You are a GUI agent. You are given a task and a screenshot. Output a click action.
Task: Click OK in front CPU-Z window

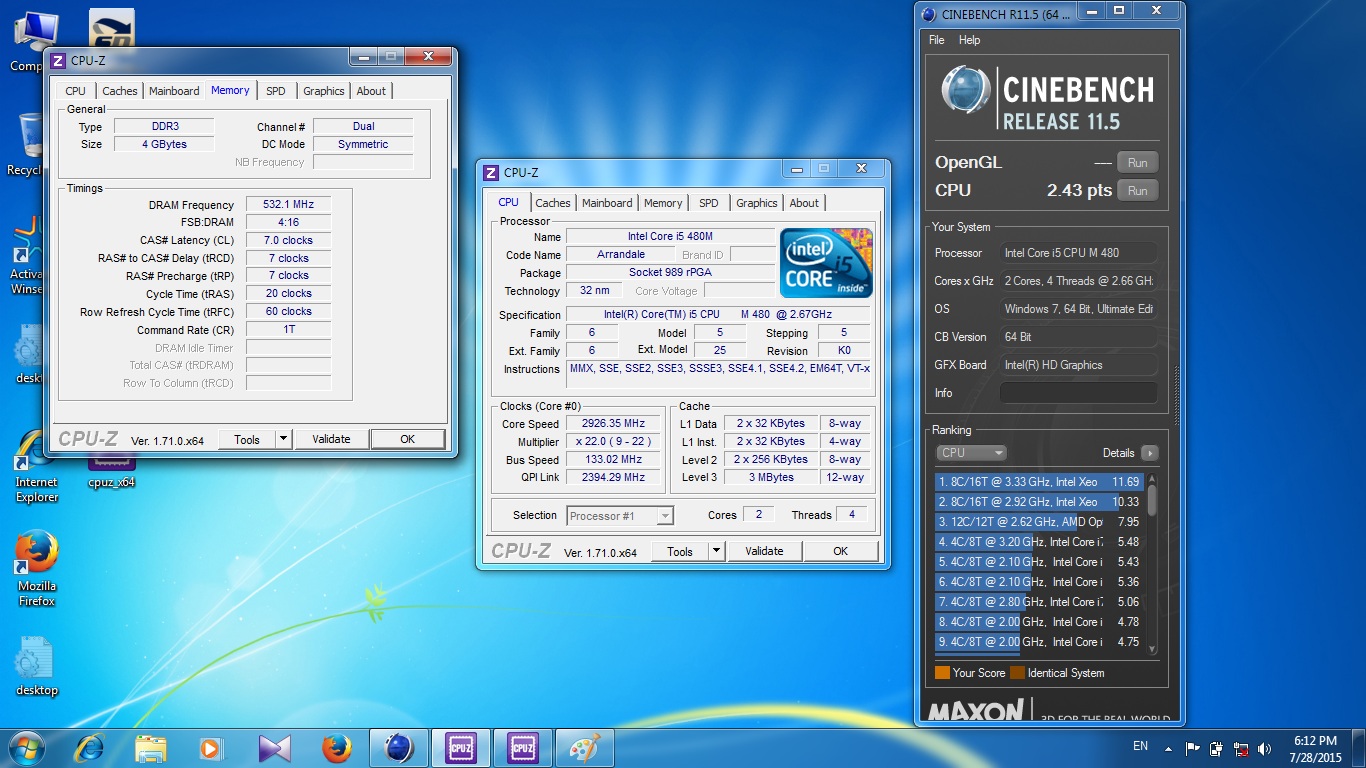tap(841, 551)
